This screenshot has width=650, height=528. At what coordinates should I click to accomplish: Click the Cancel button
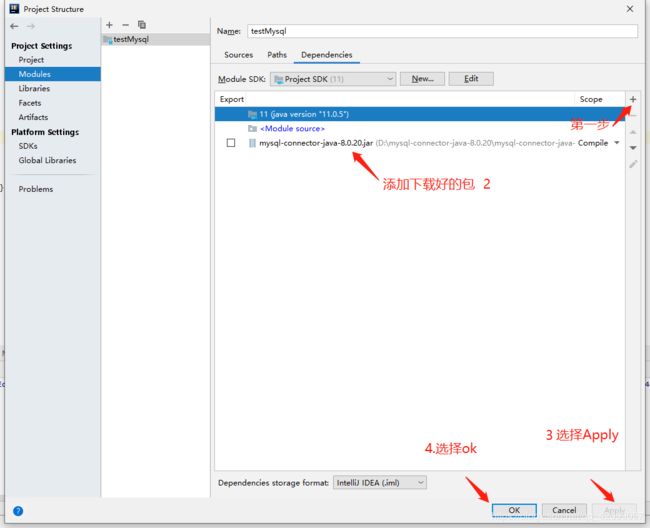tap(564, 510)
